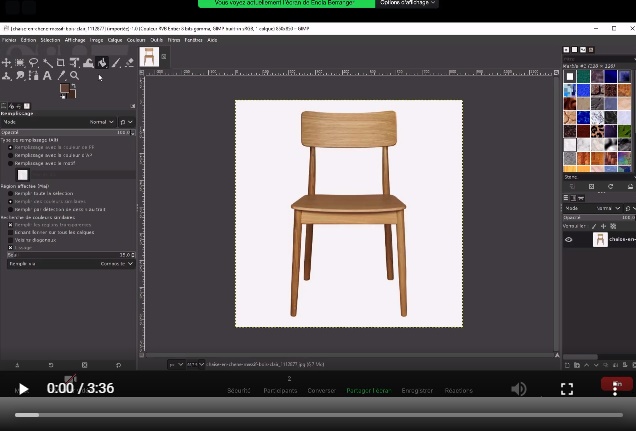Choose the Free Select lasso tool
Image resolution: width=636 pixels, height=431 pixels.
[x=34, y=63]
